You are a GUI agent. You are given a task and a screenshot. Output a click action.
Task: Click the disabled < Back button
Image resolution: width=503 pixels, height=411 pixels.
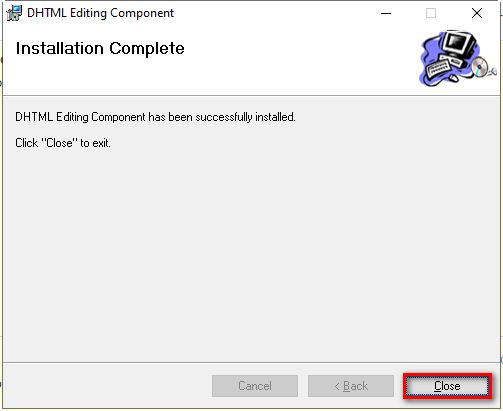pyautogui.click(x=351, y=386)
